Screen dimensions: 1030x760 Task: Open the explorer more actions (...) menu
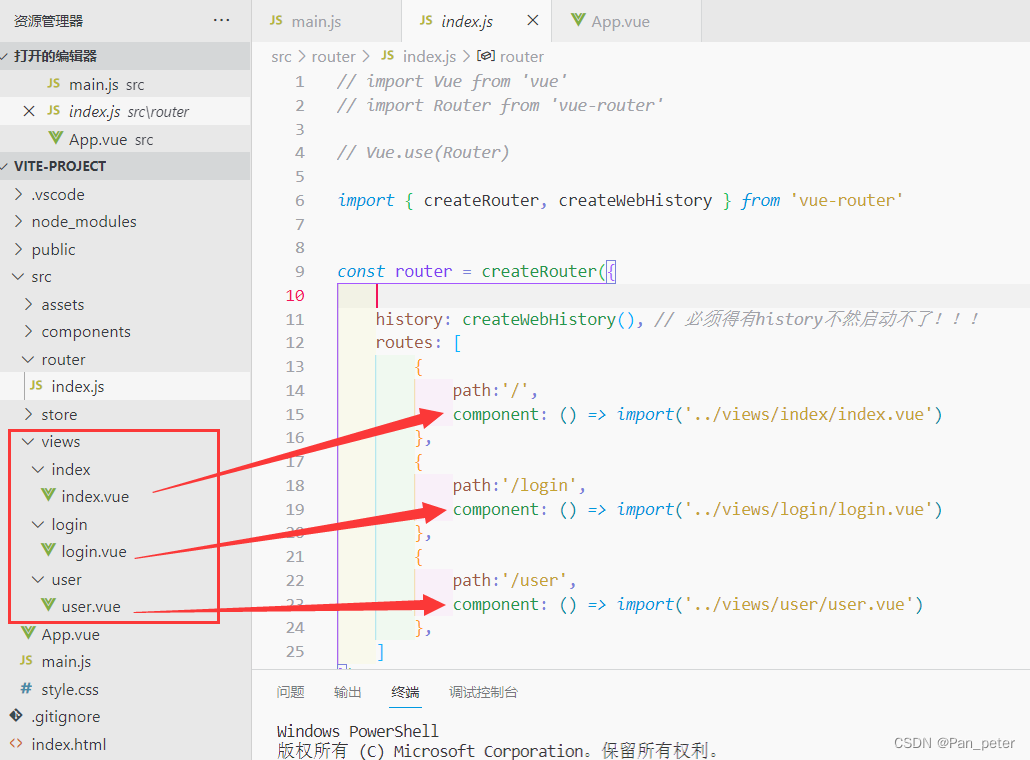[219, 20]
